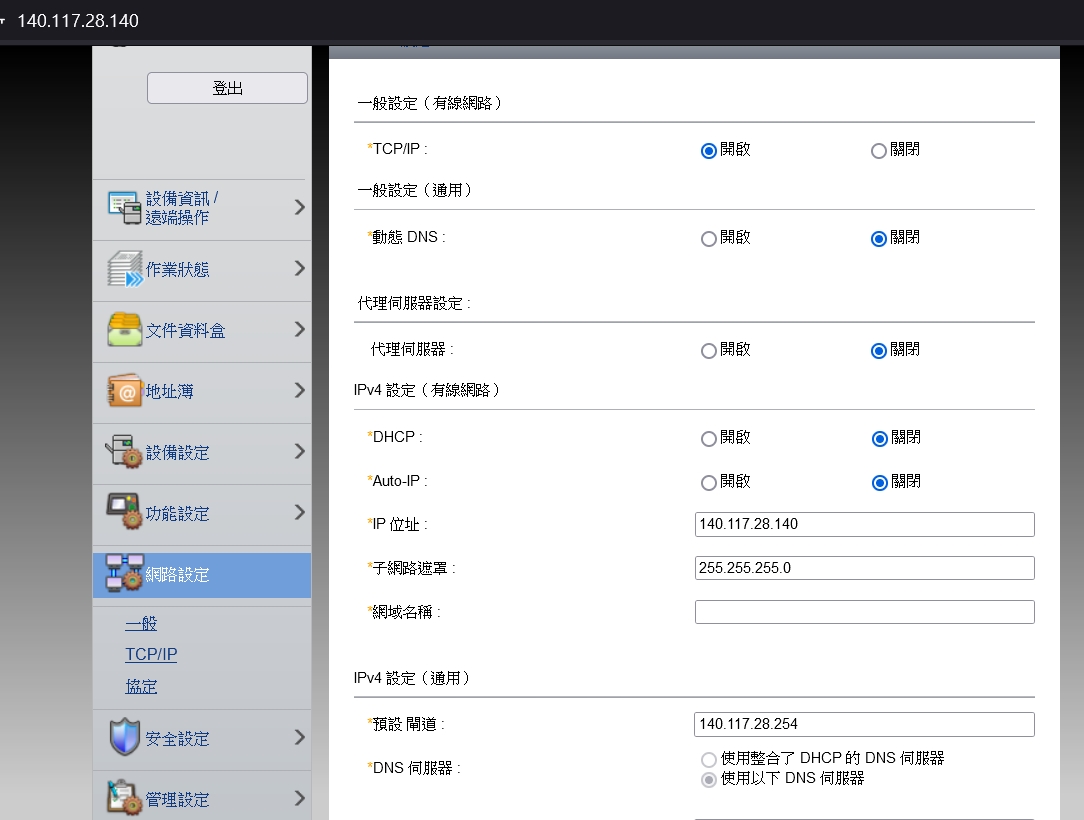
Task: Open the 網路設定 menu label
Action: pos(177,575)
